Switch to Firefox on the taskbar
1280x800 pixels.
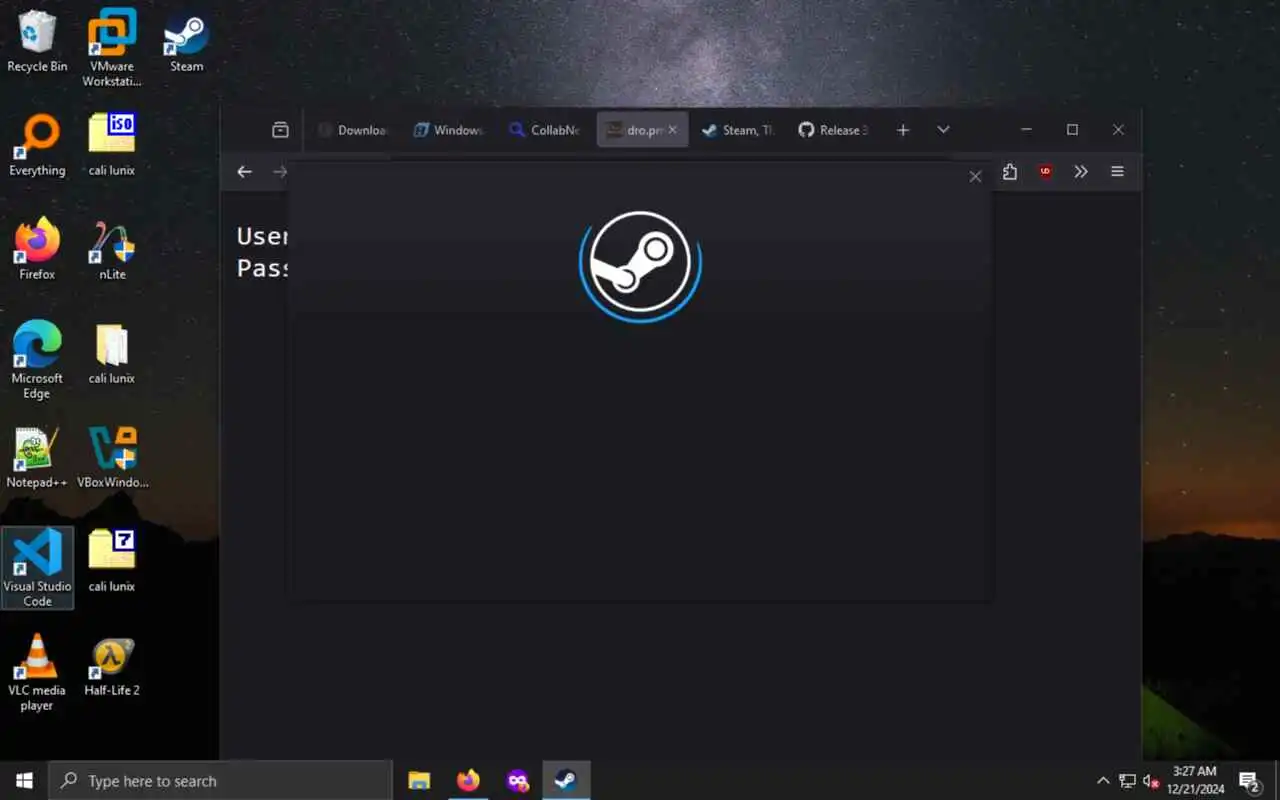point(468,781)
